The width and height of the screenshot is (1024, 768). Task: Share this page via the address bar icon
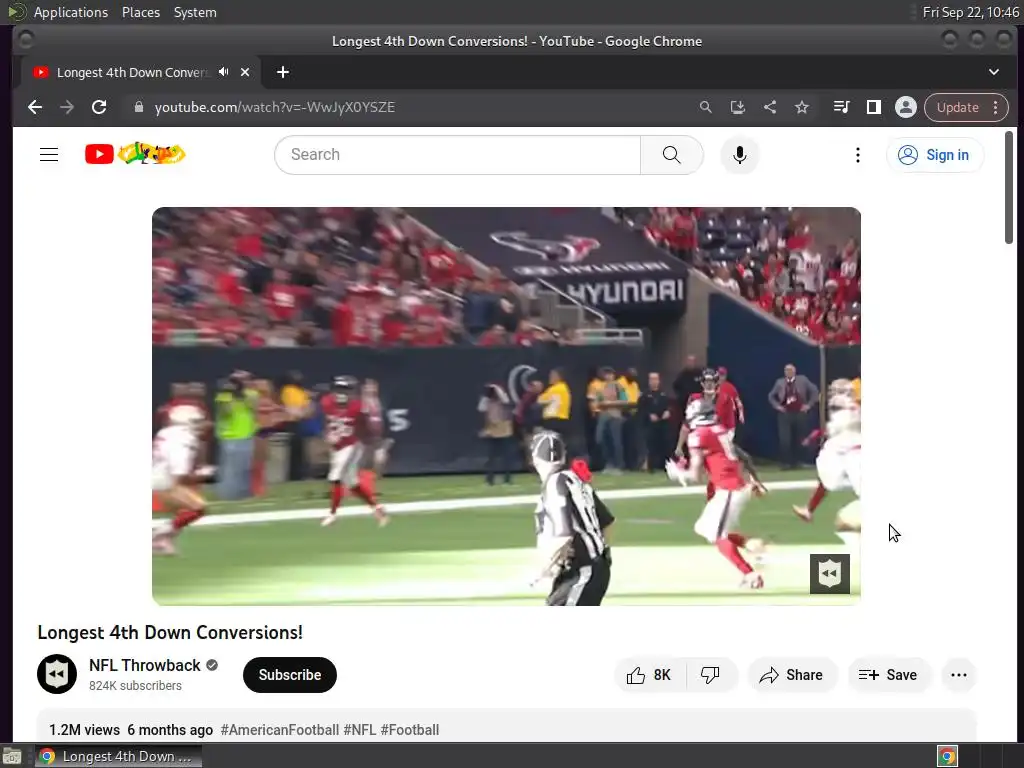[770, 107]
